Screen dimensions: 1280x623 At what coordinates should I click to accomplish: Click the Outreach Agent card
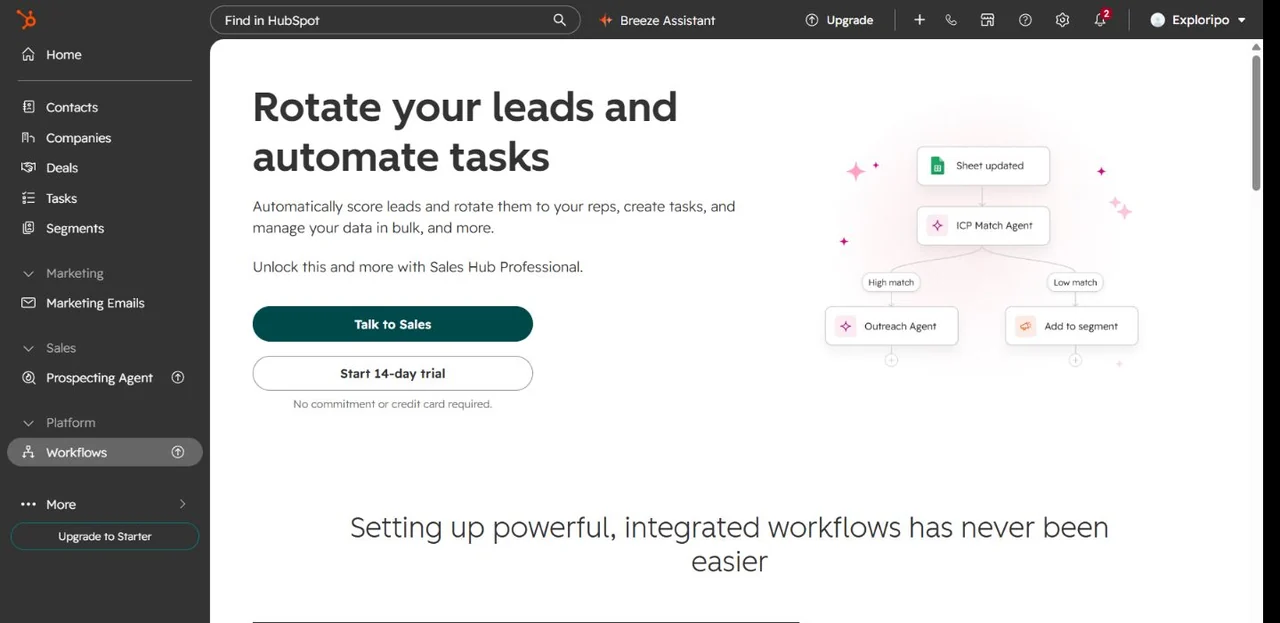pos(891,326)
